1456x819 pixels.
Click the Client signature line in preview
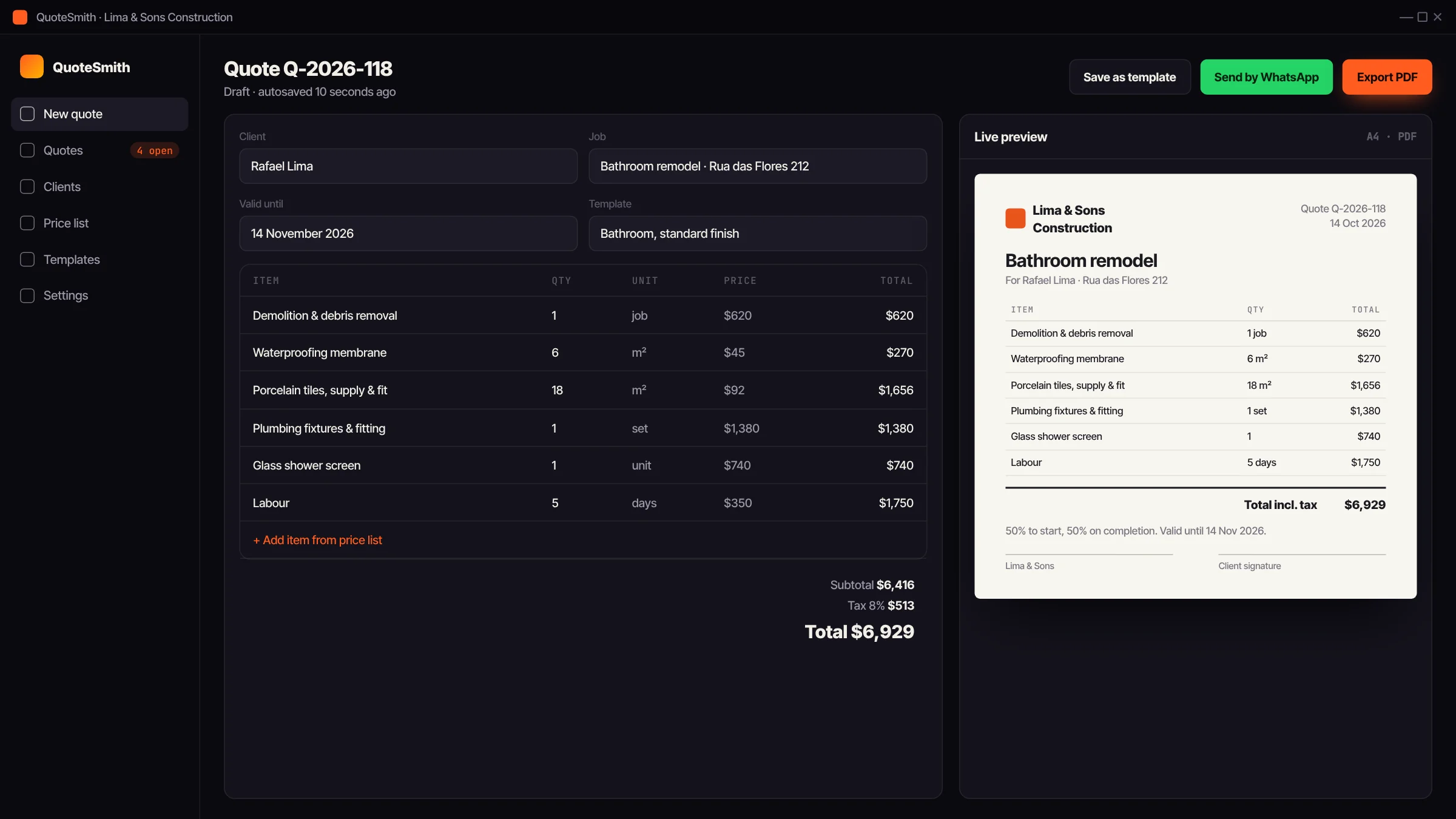[x=1301, y=554]
